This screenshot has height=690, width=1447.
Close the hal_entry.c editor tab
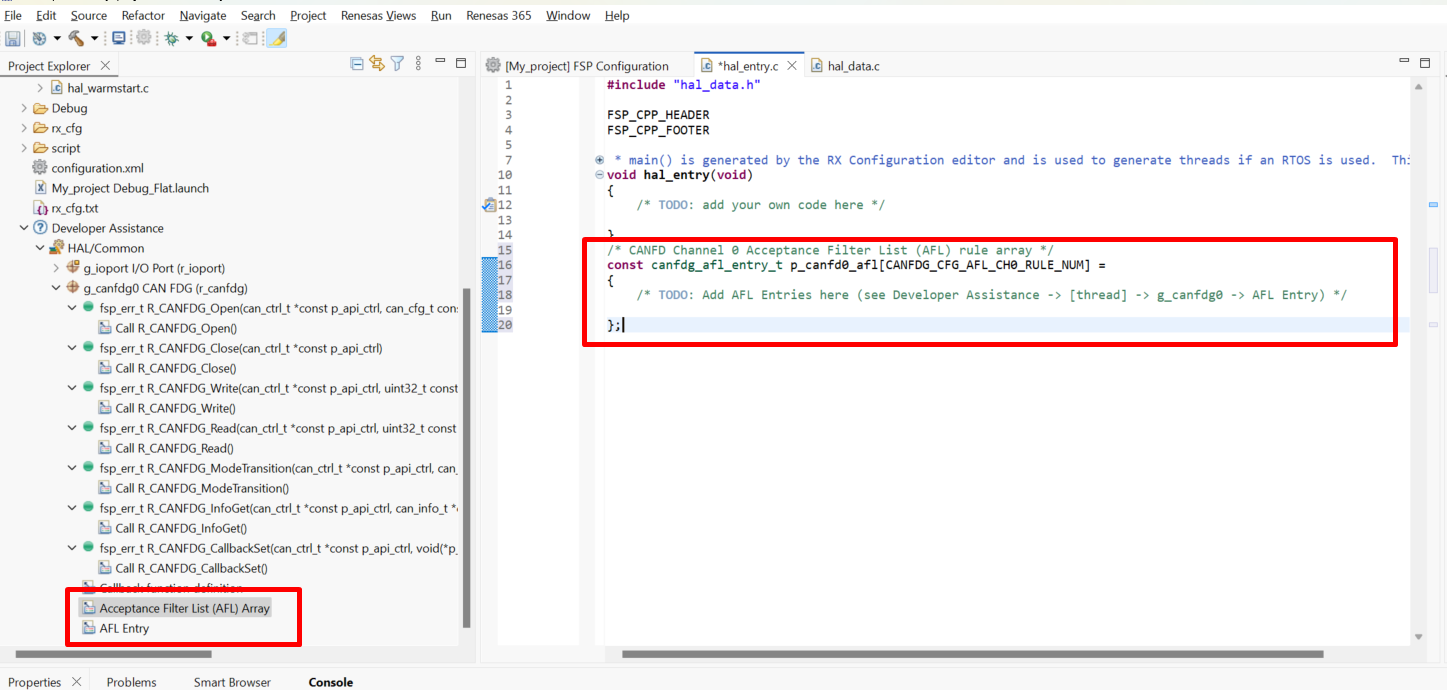[791, 66]
